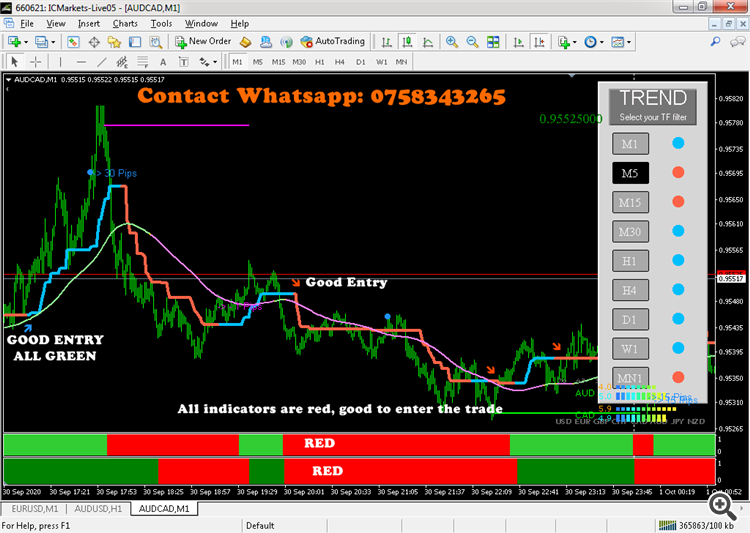Select the text label tool
Screen dimensions: 750x533
coord(183,62)
